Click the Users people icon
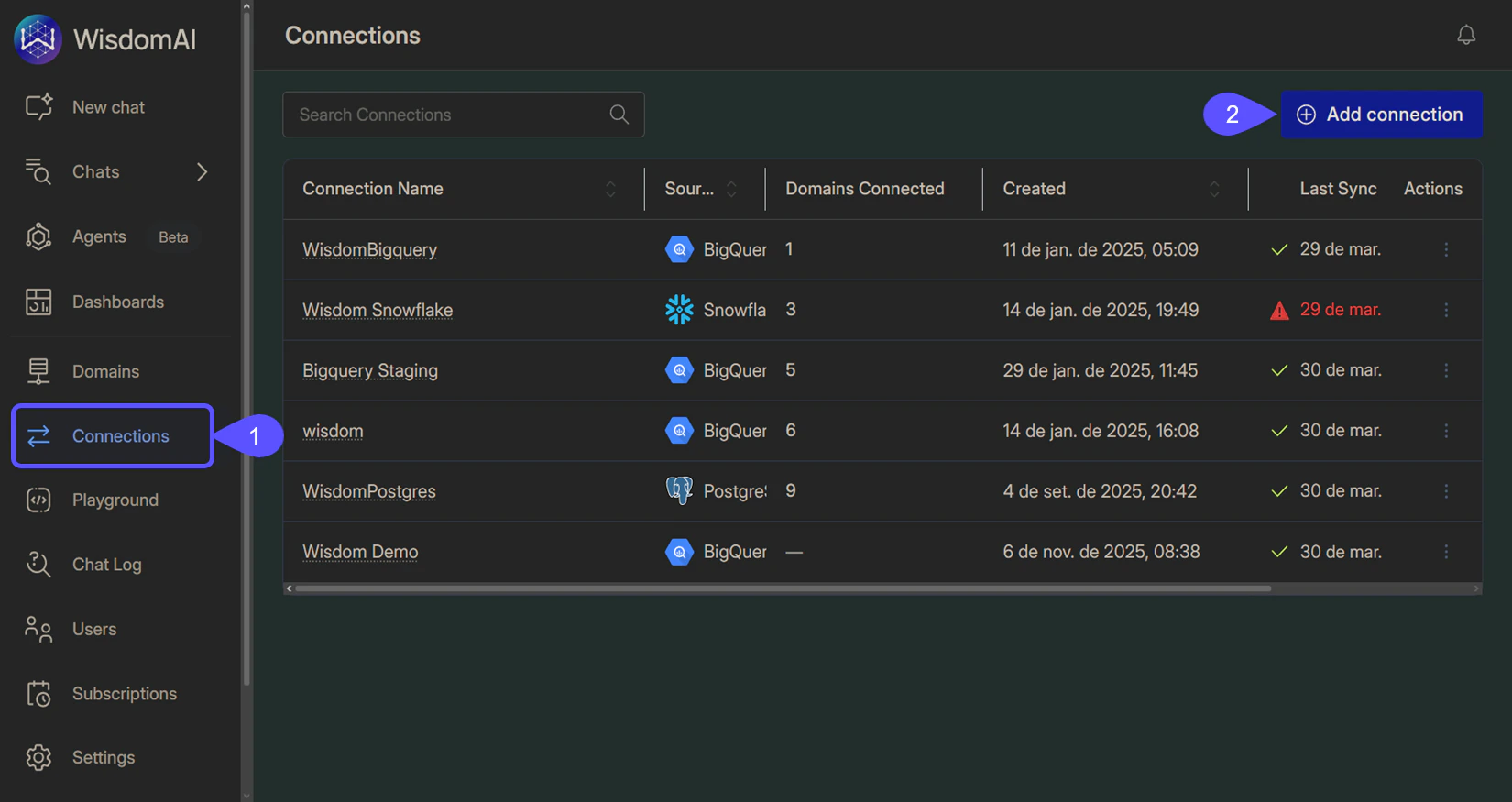This screenshot has width=1512, height=802. [38, 629]
